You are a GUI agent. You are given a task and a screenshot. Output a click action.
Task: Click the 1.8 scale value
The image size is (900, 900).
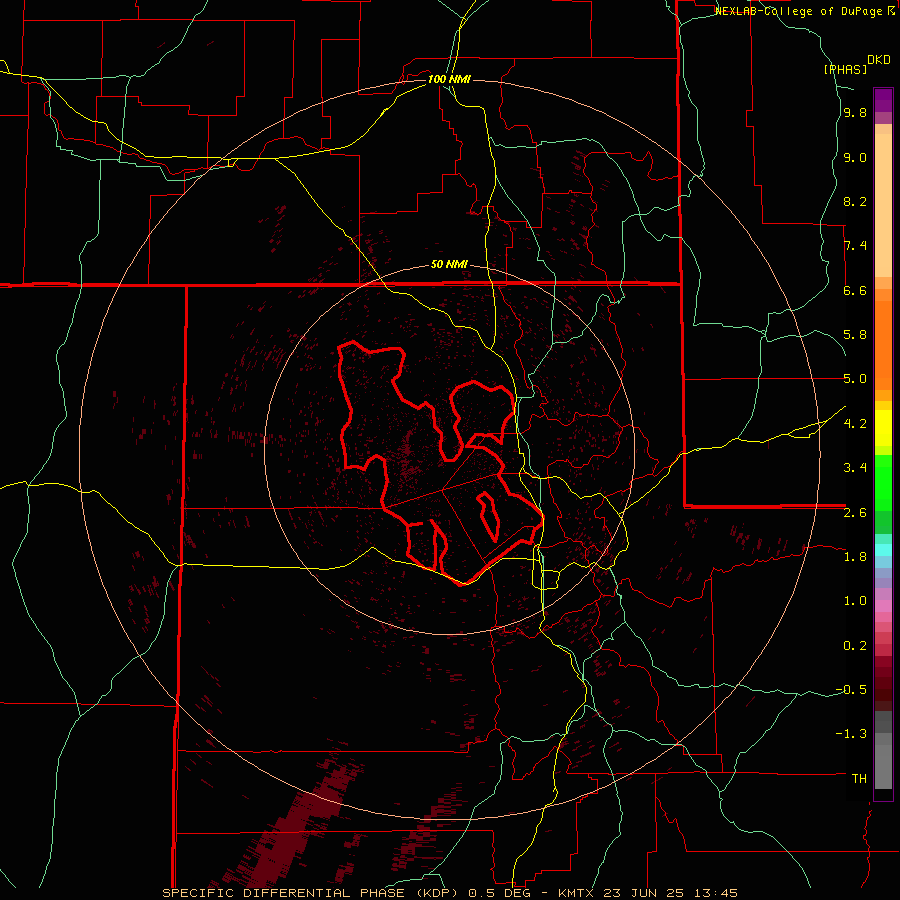click(855, 557)
